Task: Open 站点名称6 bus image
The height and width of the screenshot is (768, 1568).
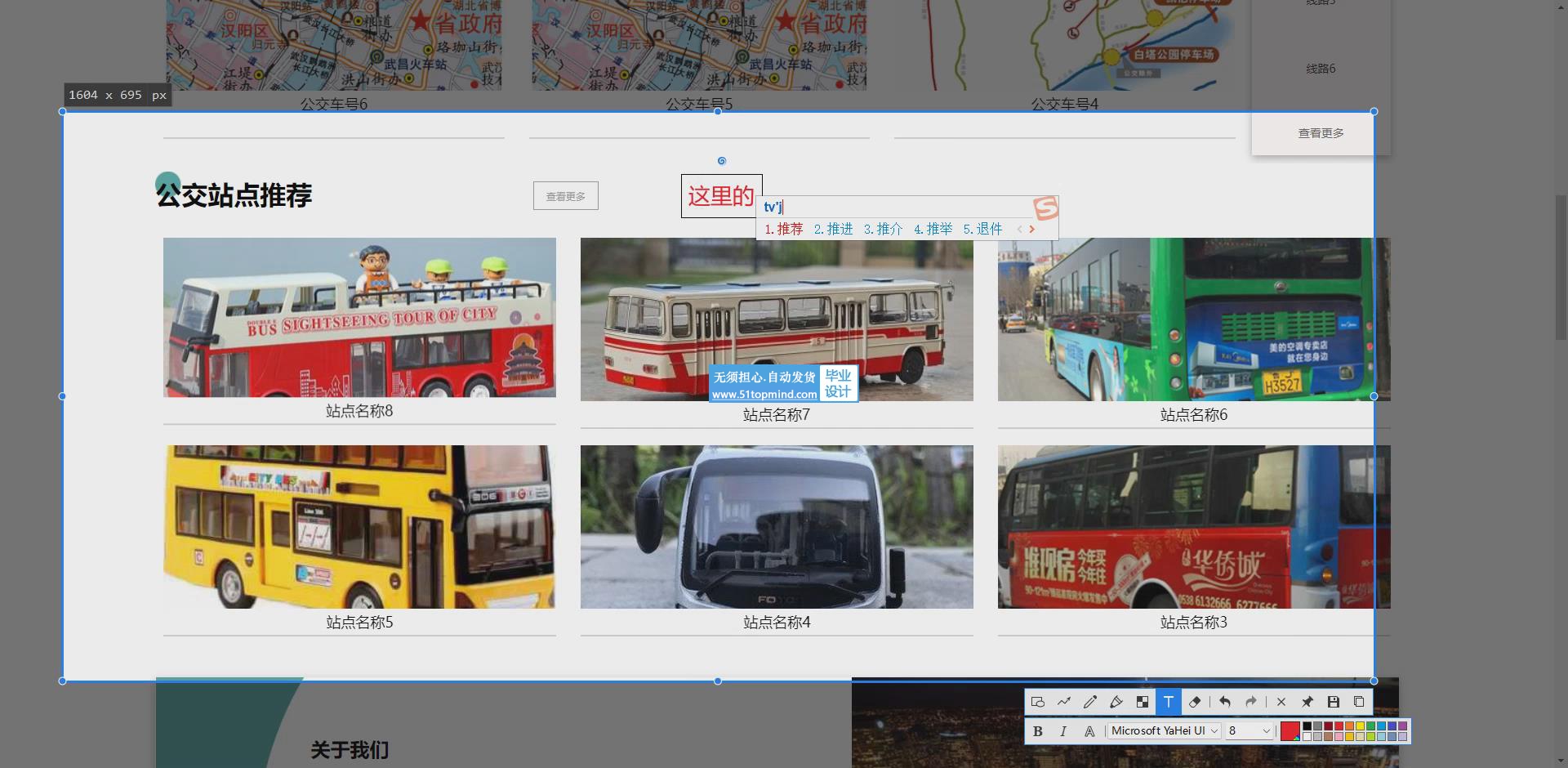Action: pyautogui.click(x=1194, y=319)
